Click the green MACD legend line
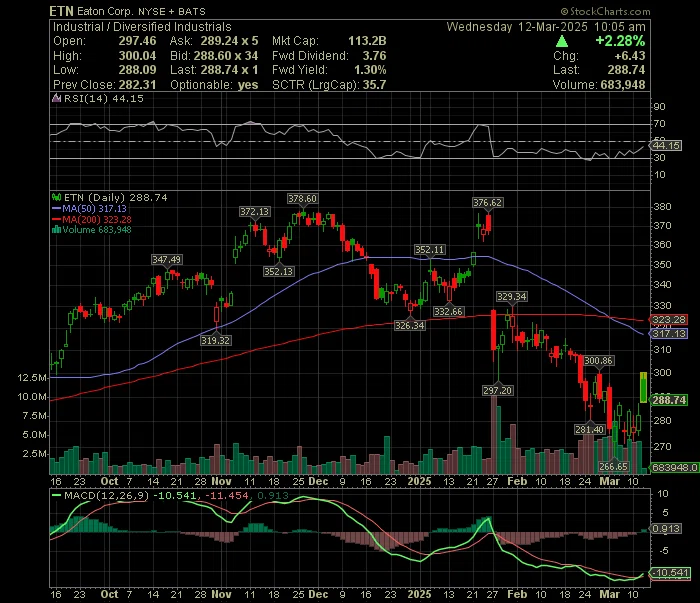This screenshot has height=603, width=700. (x=56, y=495)
